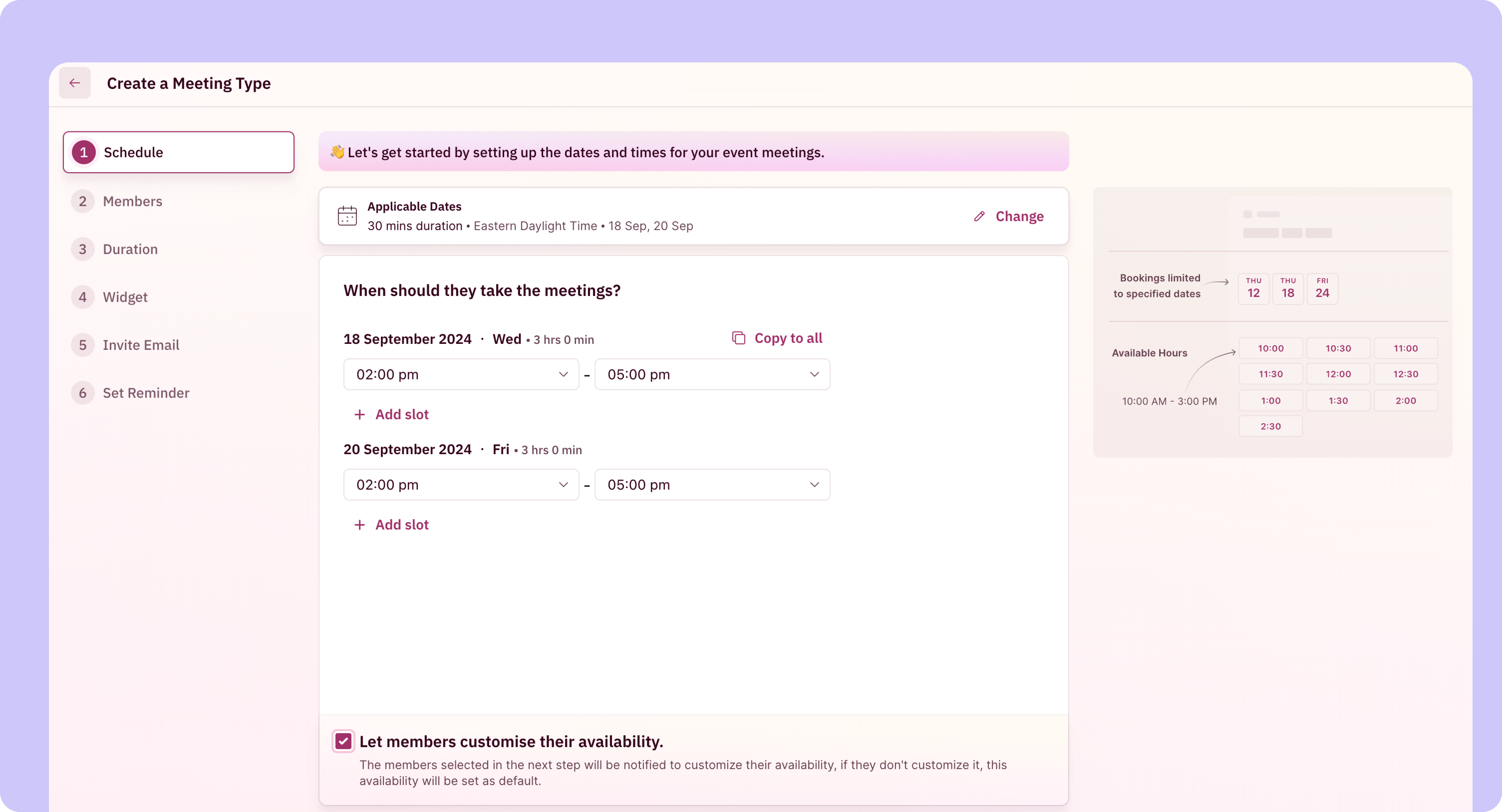This screenshot has width=1502, height=812.
Task: Switch to the Widget step
Action: click(x=125, y=297)
